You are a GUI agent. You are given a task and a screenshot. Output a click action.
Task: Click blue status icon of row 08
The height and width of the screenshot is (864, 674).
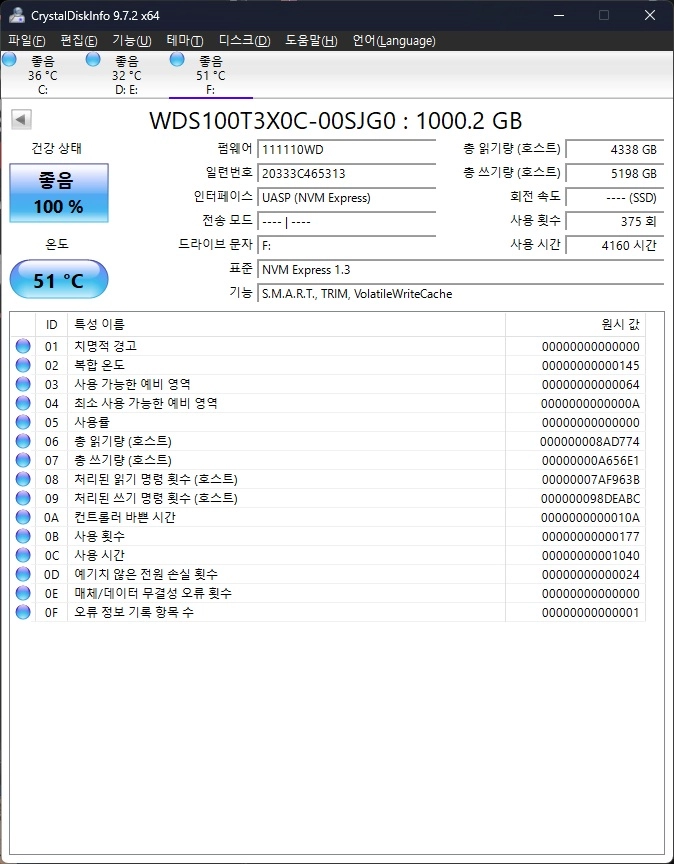point(23,479)
